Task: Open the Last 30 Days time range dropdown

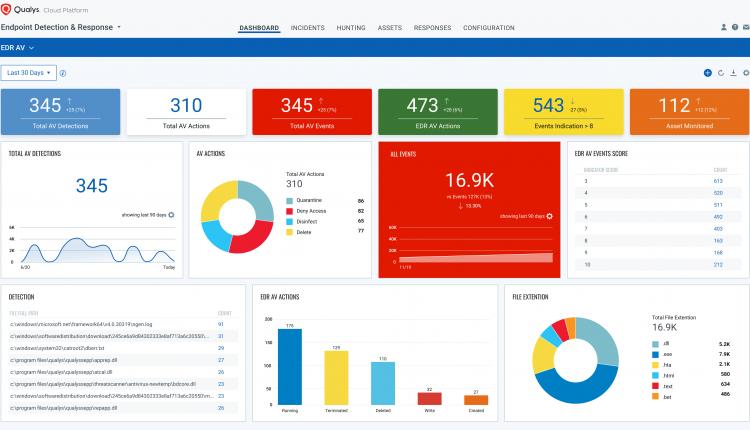Action: tap(29, 73)
